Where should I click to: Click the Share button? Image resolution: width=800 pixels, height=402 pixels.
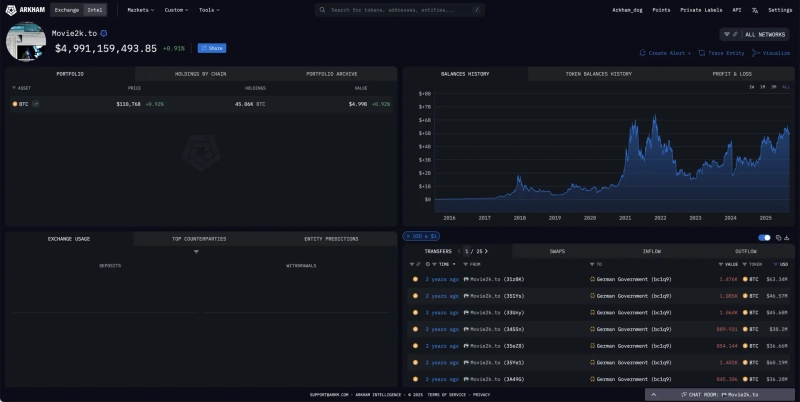[211, 48]
